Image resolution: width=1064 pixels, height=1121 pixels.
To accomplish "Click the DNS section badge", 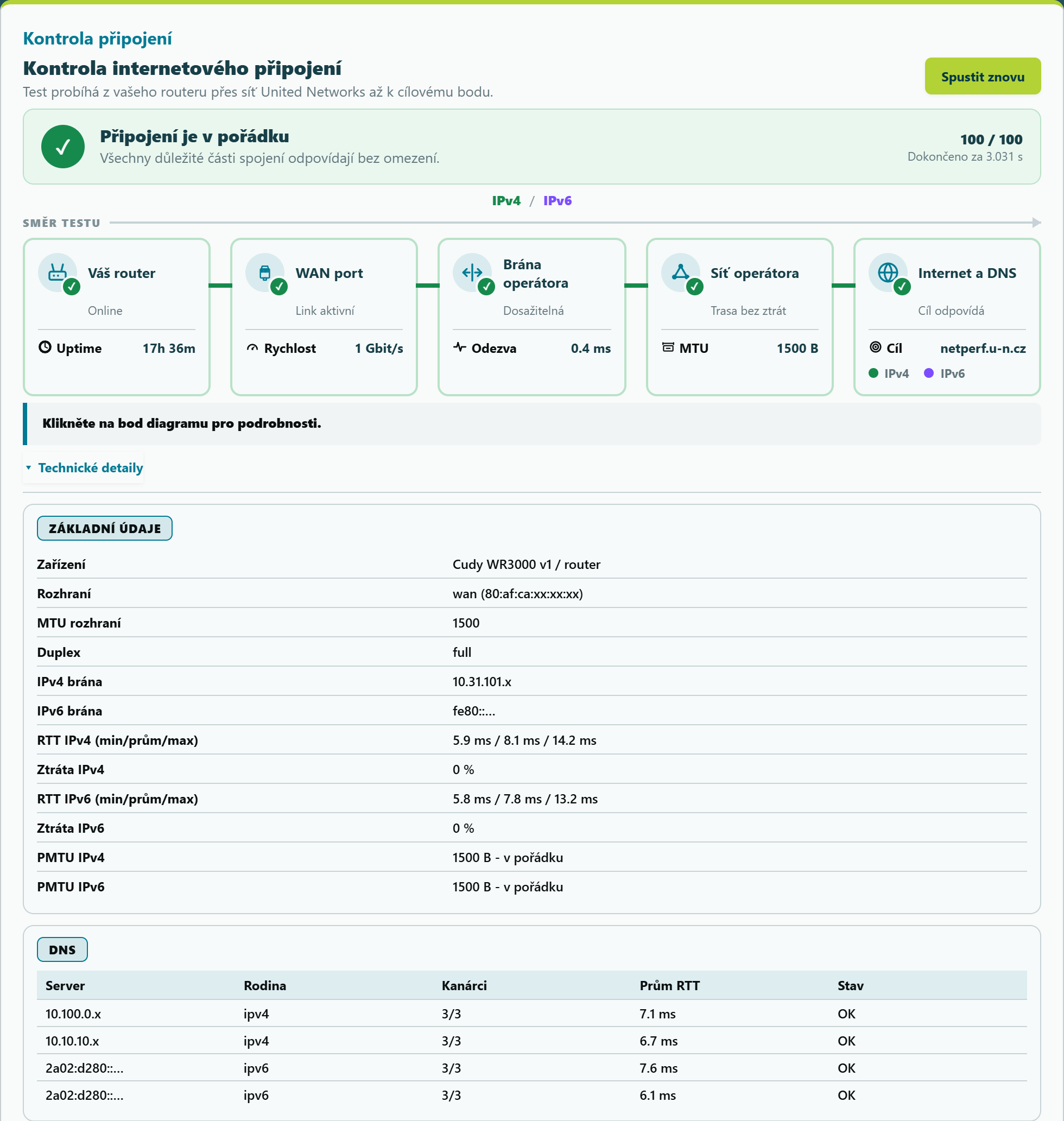I will click(62, 950).
